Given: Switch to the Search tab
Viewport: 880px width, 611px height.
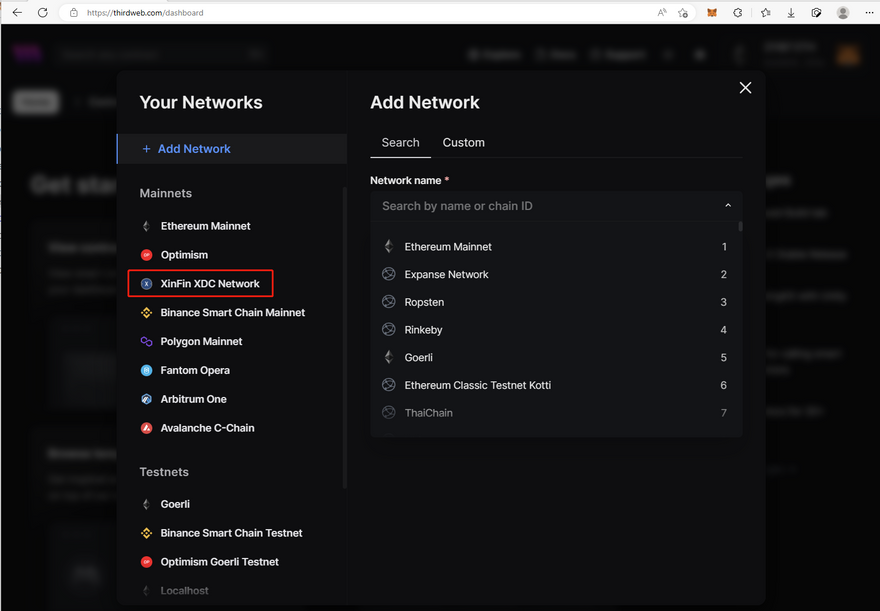Looking at the screenshot, I should 400,143.
